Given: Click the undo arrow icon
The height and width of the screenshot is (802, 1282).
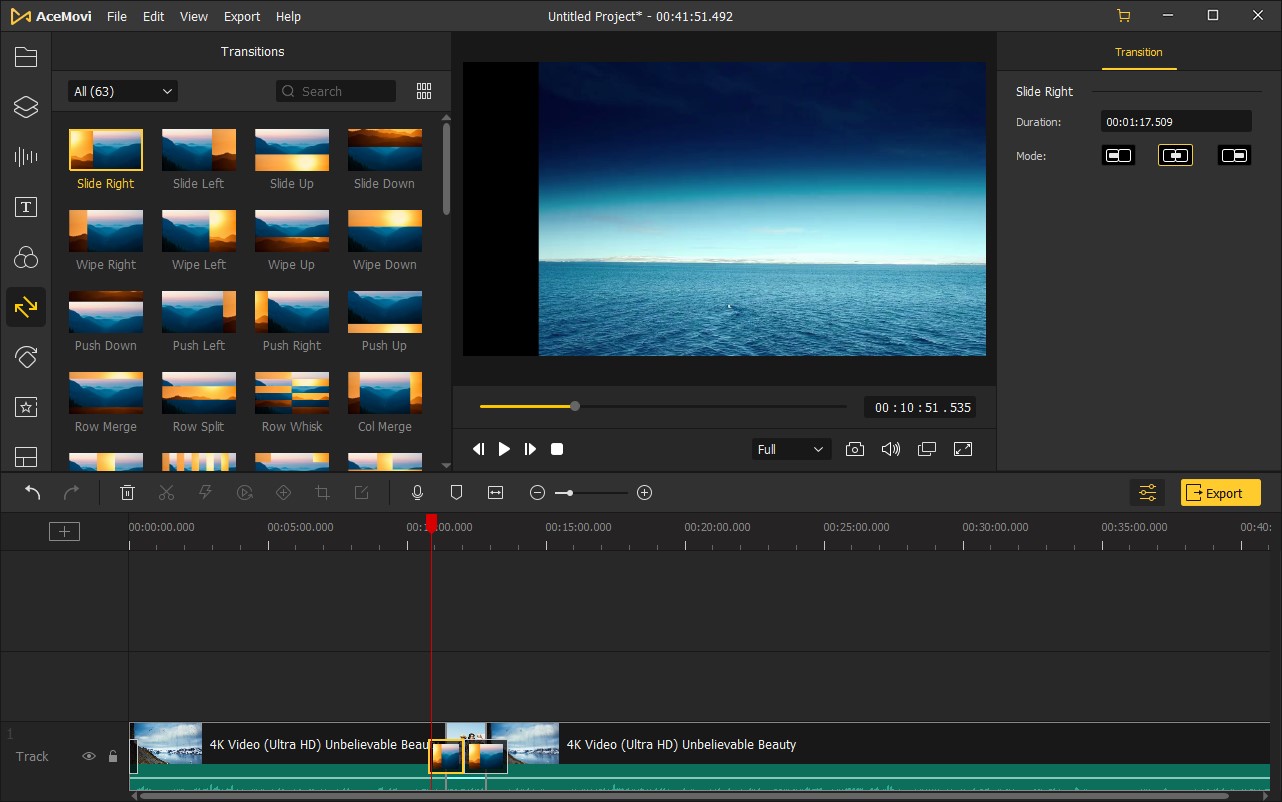Looking at the screenshot, I should click(33, 492).
